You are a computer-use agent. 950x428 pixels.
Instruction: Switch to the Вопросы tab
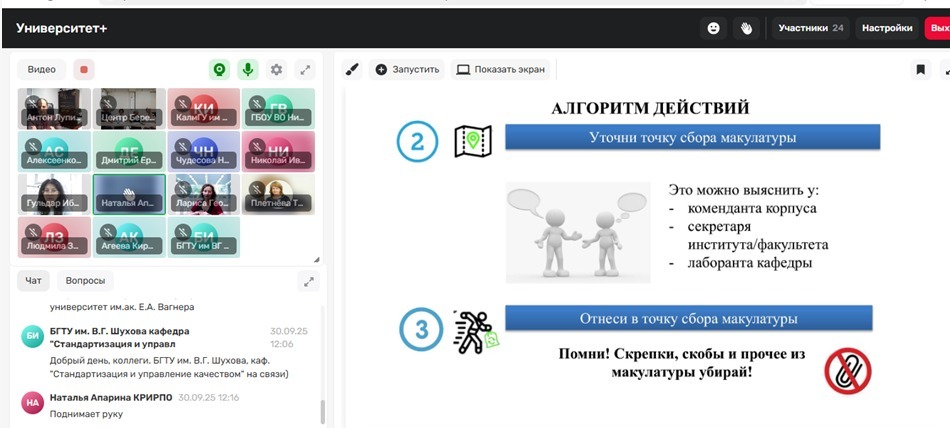point(85,281)
